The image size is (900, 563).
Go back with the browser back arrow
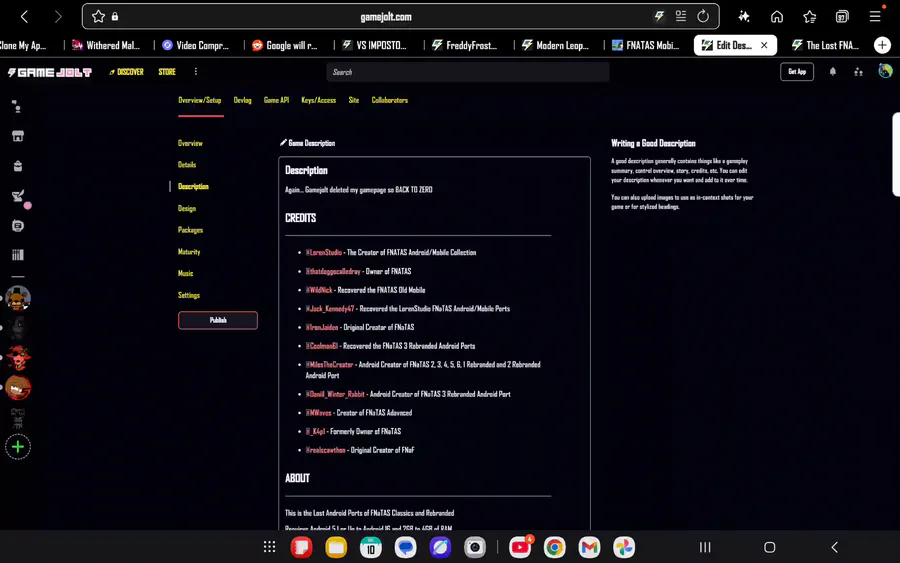pos(24,17)
